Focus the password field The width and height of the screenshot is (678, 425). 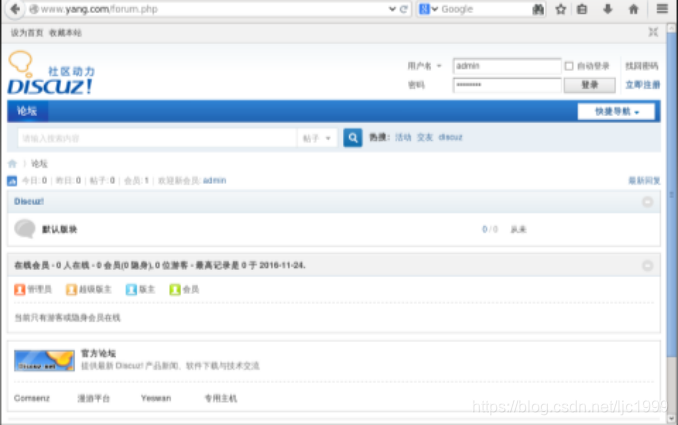(x=507, y=85)
